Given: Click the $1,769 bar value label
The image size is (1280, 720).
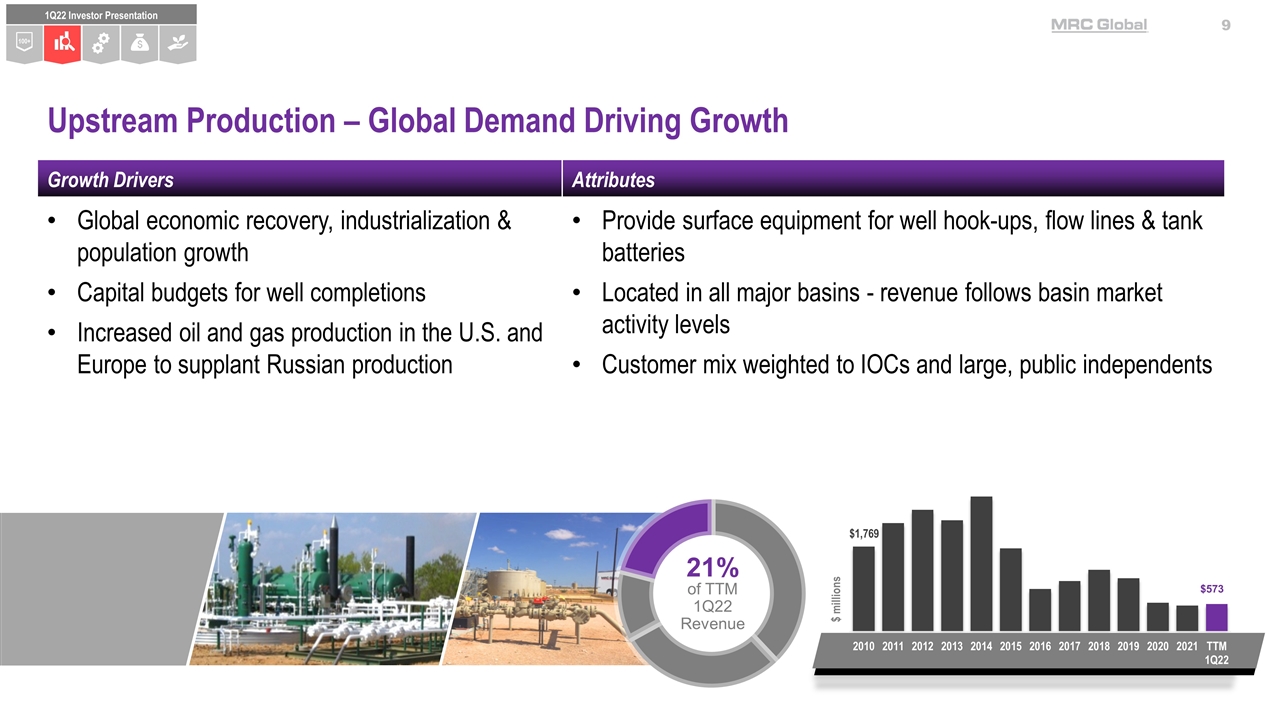Looking at the screenshot, I should 864,534.
